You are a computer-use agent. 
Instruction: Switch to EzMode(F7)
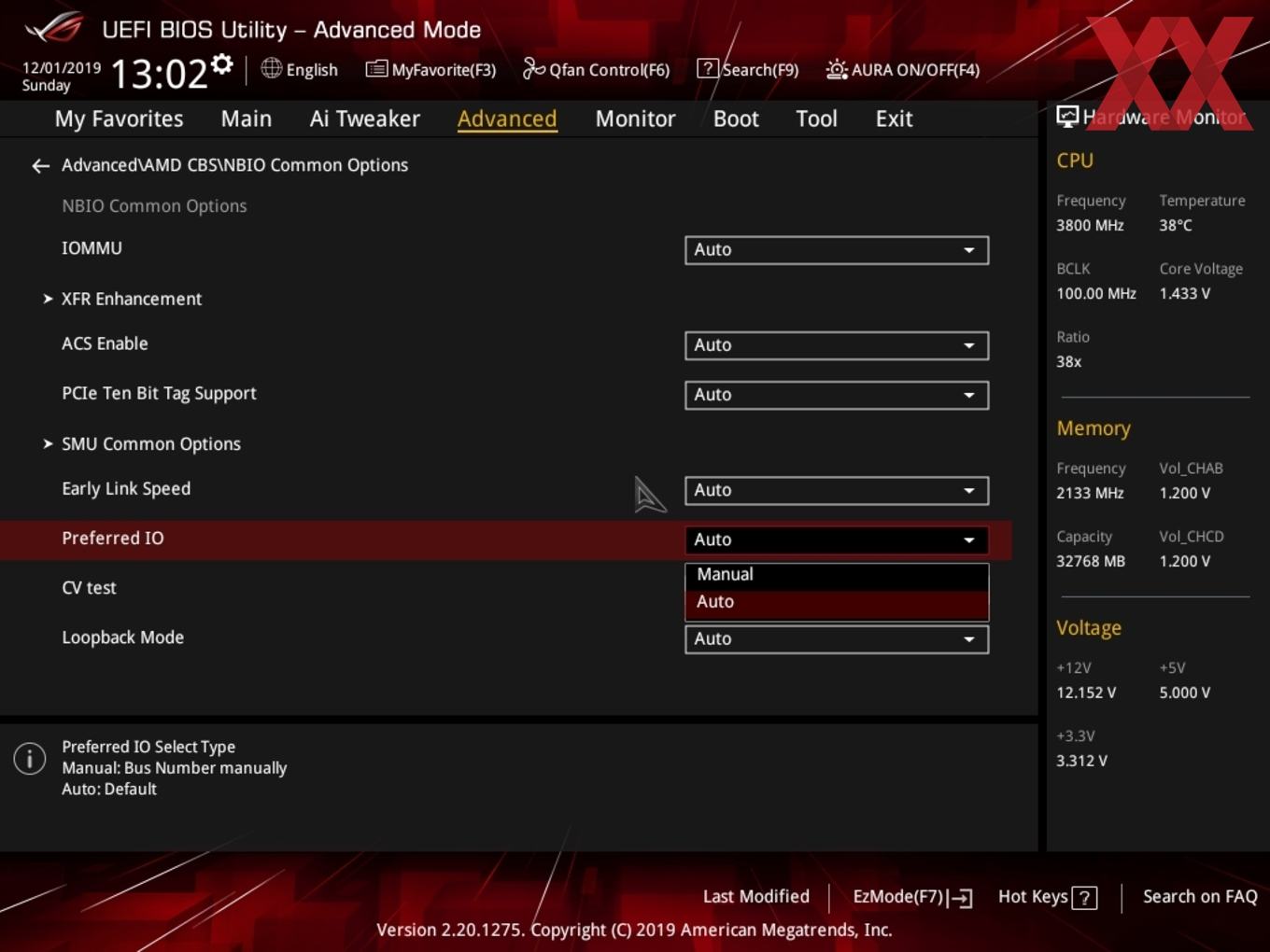(912, 897)
